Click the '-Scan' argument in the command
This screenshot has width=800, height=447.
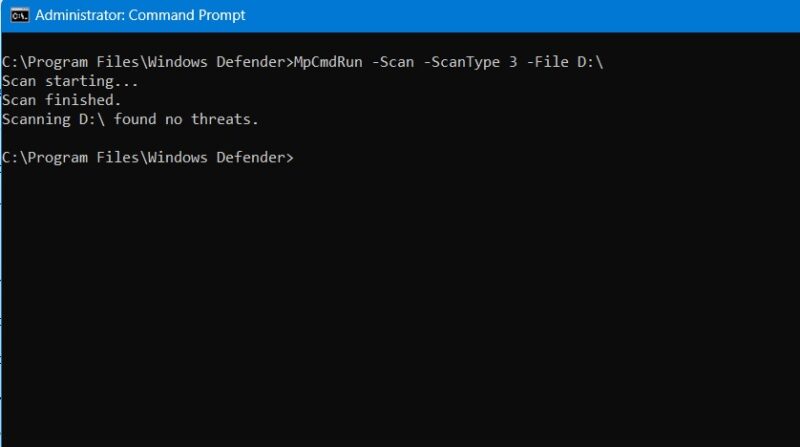[x=393, y=62]
